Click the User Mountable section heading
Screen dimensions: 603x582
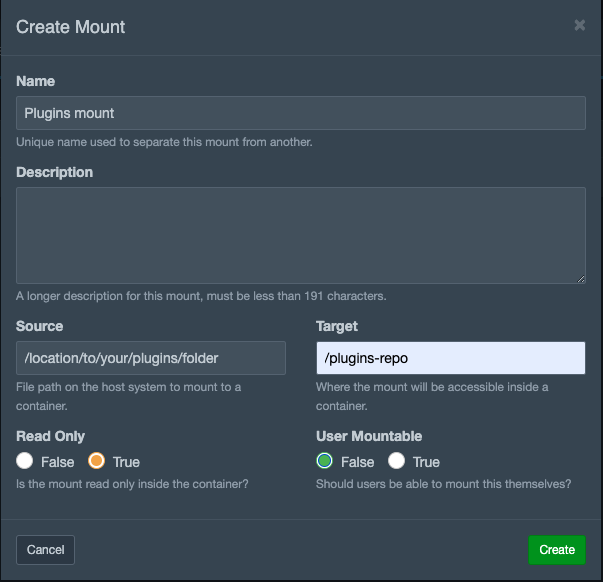click(369, 436)
